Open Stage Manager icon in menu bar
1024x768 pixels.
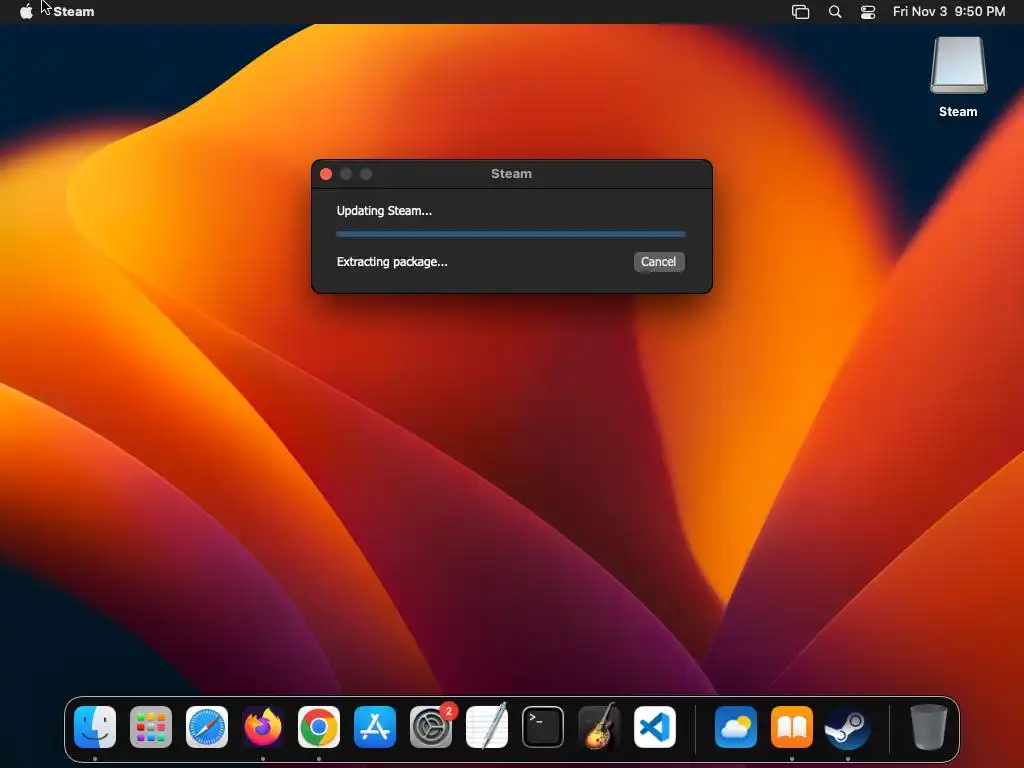(801, 11)
